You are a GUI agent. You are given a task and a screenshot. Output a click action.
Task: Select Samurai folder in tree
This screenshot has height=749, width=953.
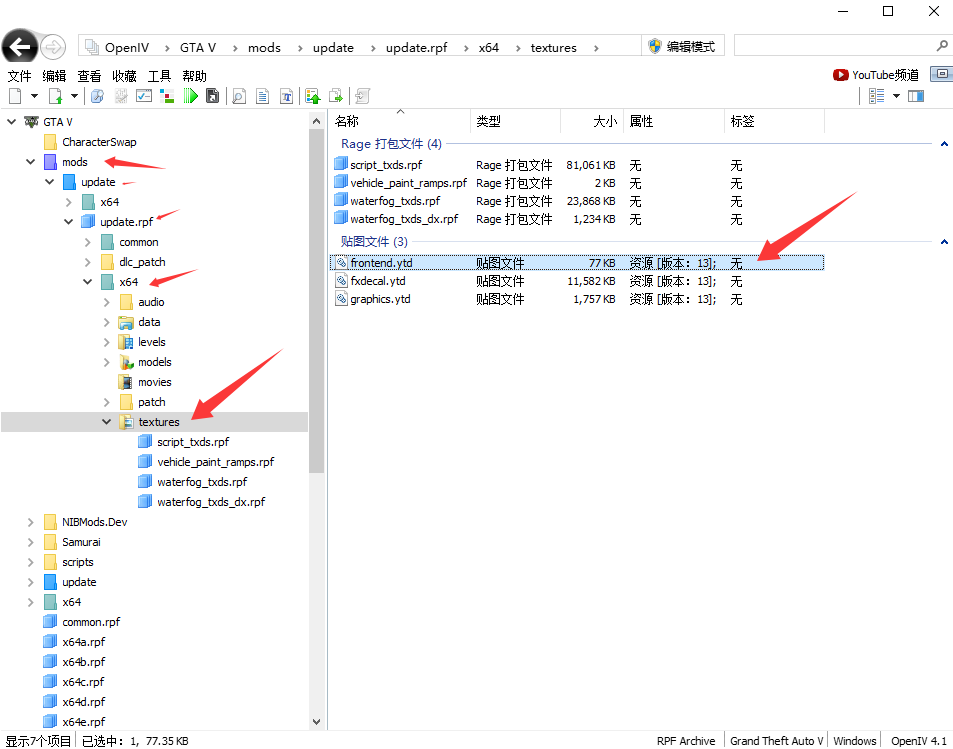click(81, 542)
